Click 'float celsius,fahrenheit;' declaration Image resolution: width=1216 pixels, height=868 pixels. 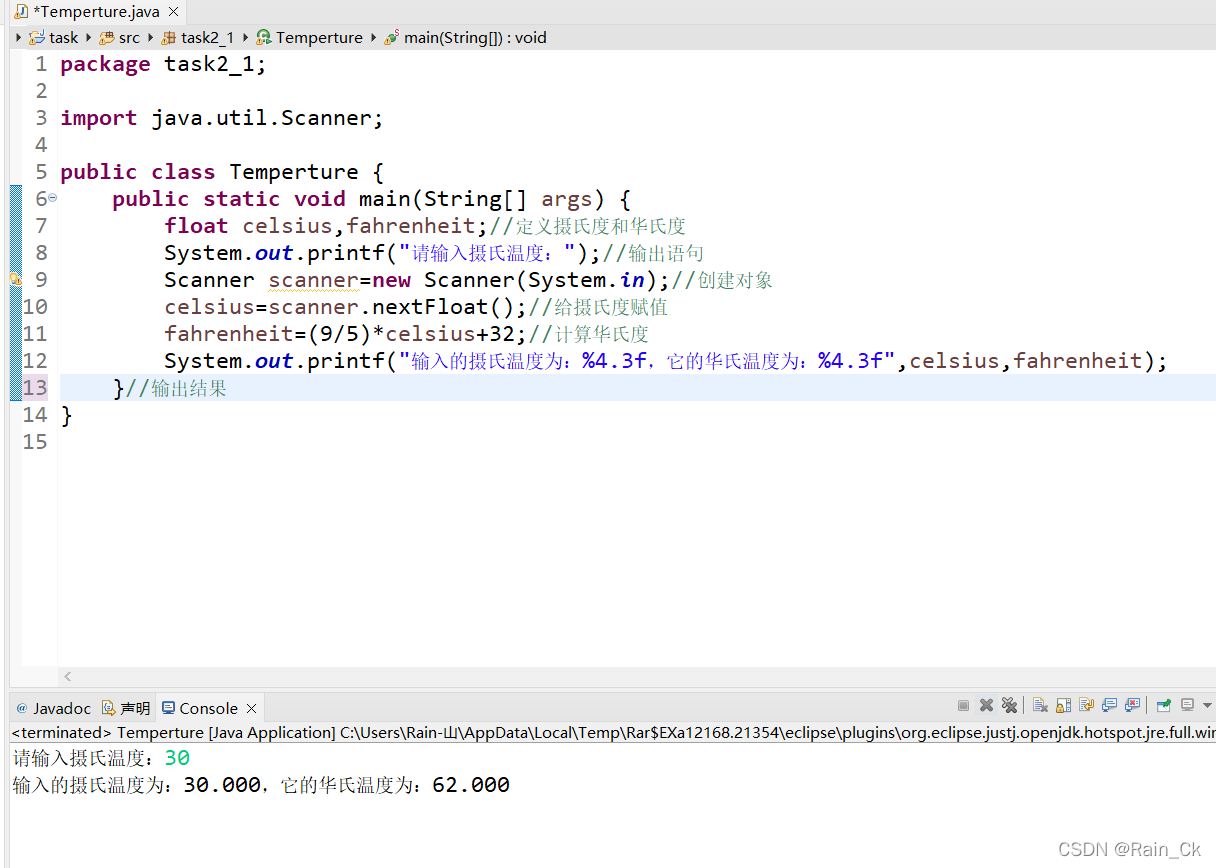click(x=326, y=226)
